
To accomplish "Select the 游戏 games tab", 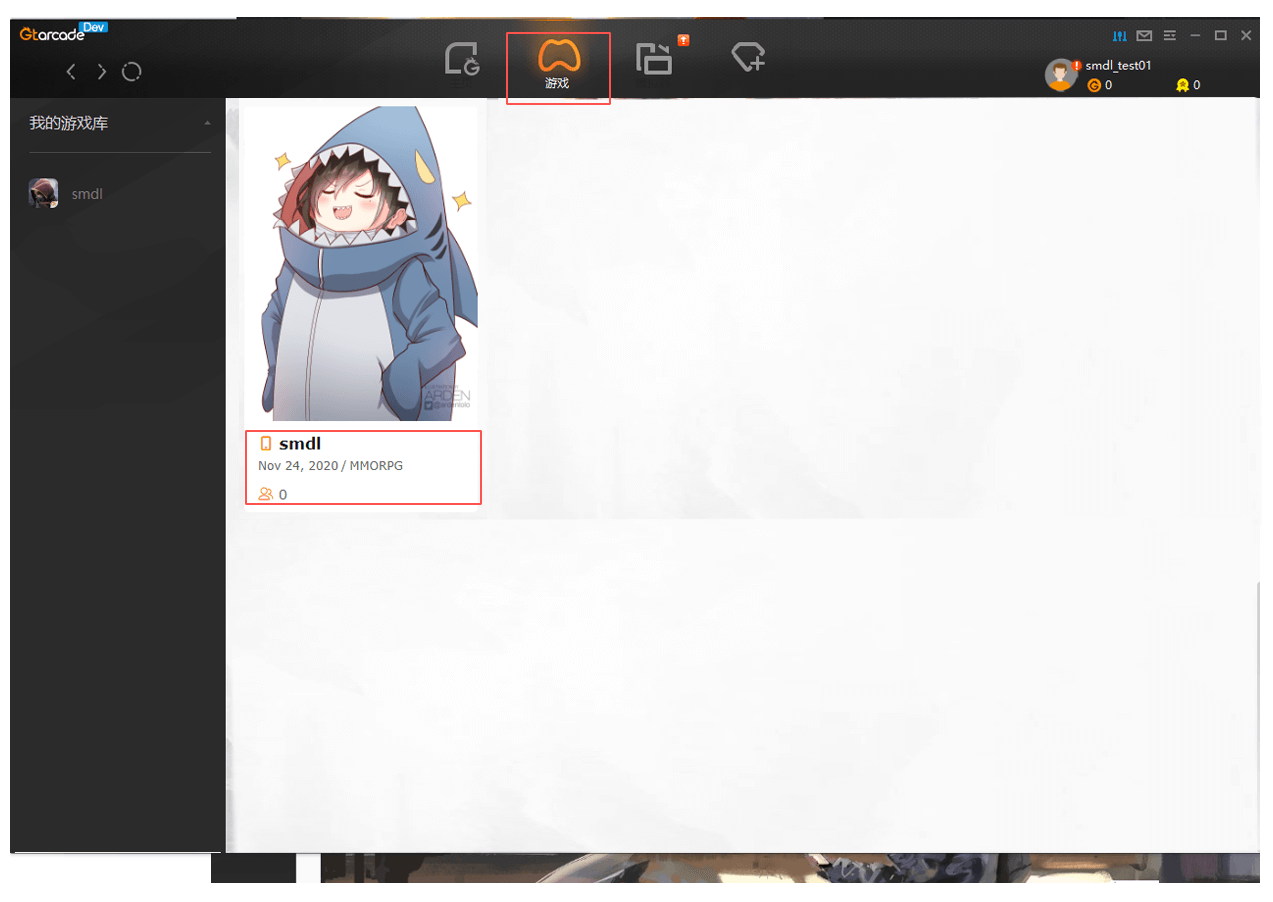I will coord(558,66).
